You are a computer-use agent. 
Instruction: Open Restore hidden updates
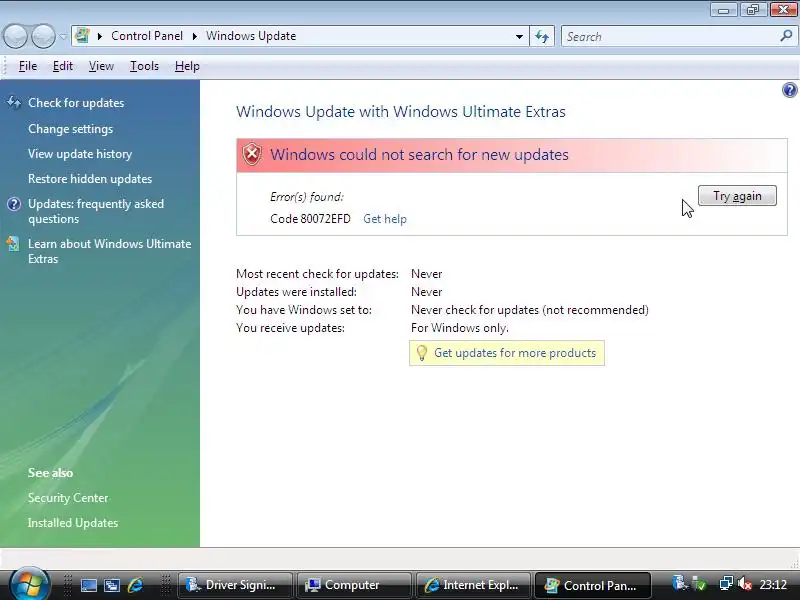90,179
